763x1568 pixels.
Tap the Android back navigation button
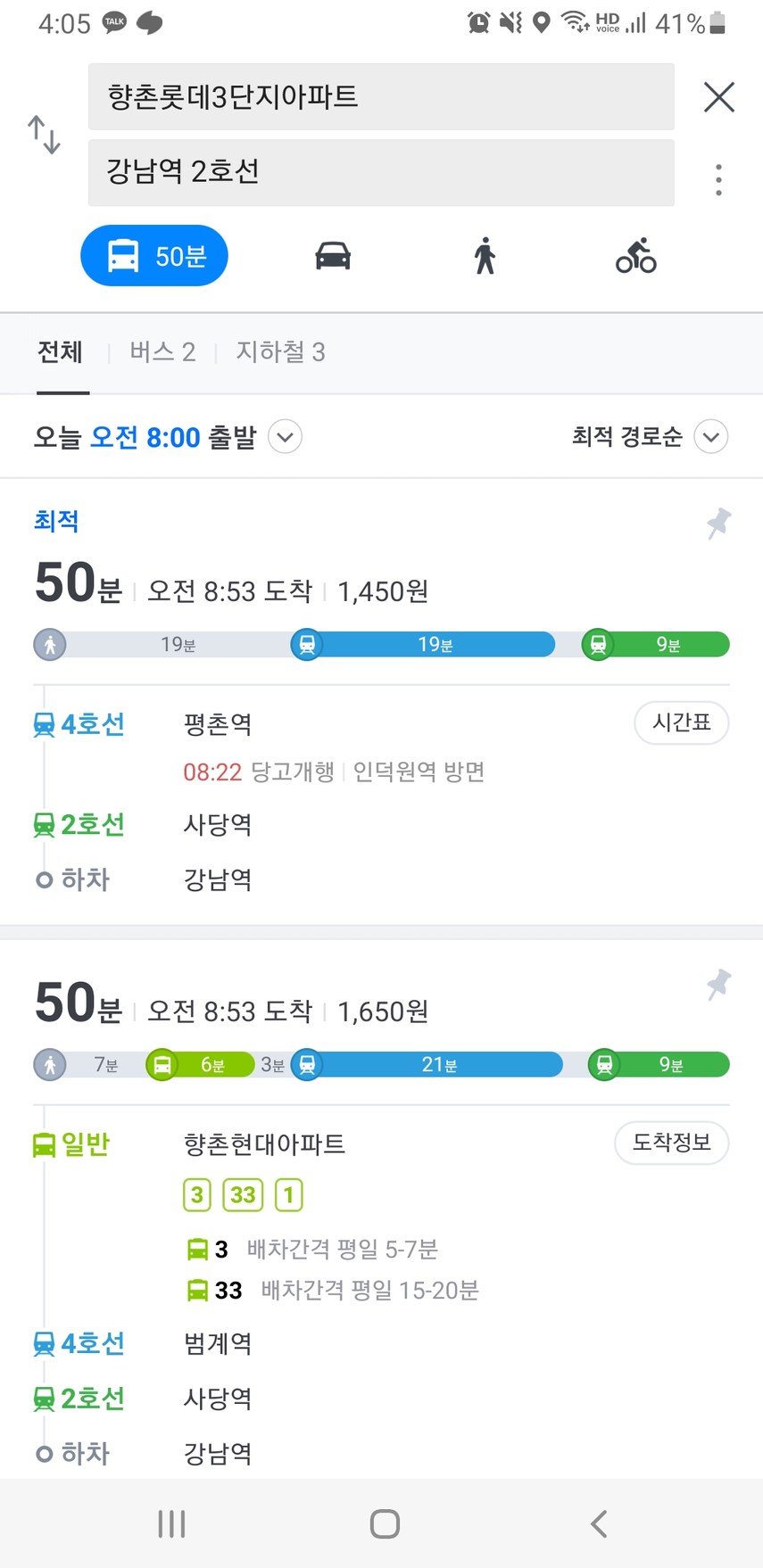[x=599, y=1523]
